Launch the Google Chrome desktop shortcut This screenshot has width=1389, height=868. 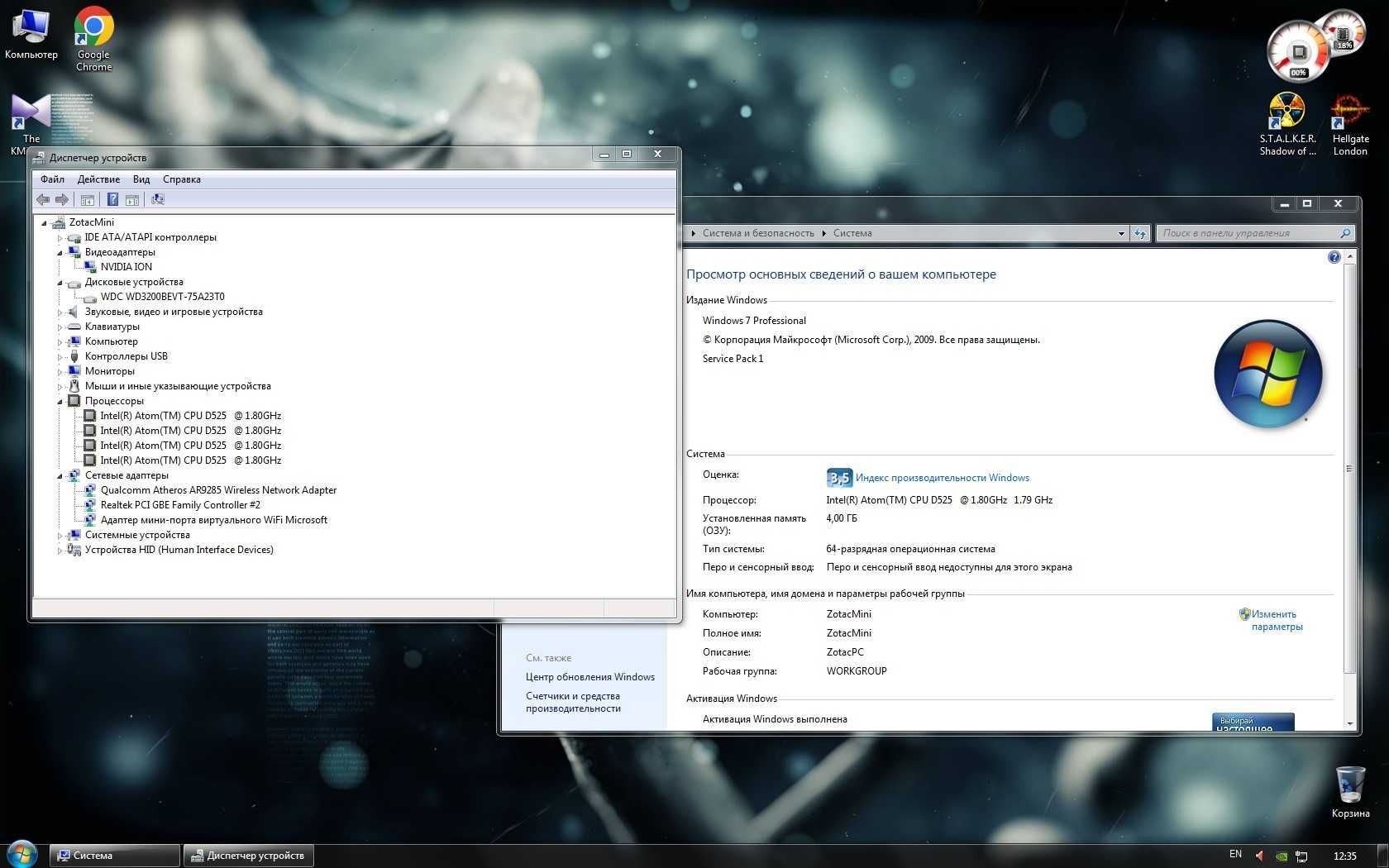93,39
